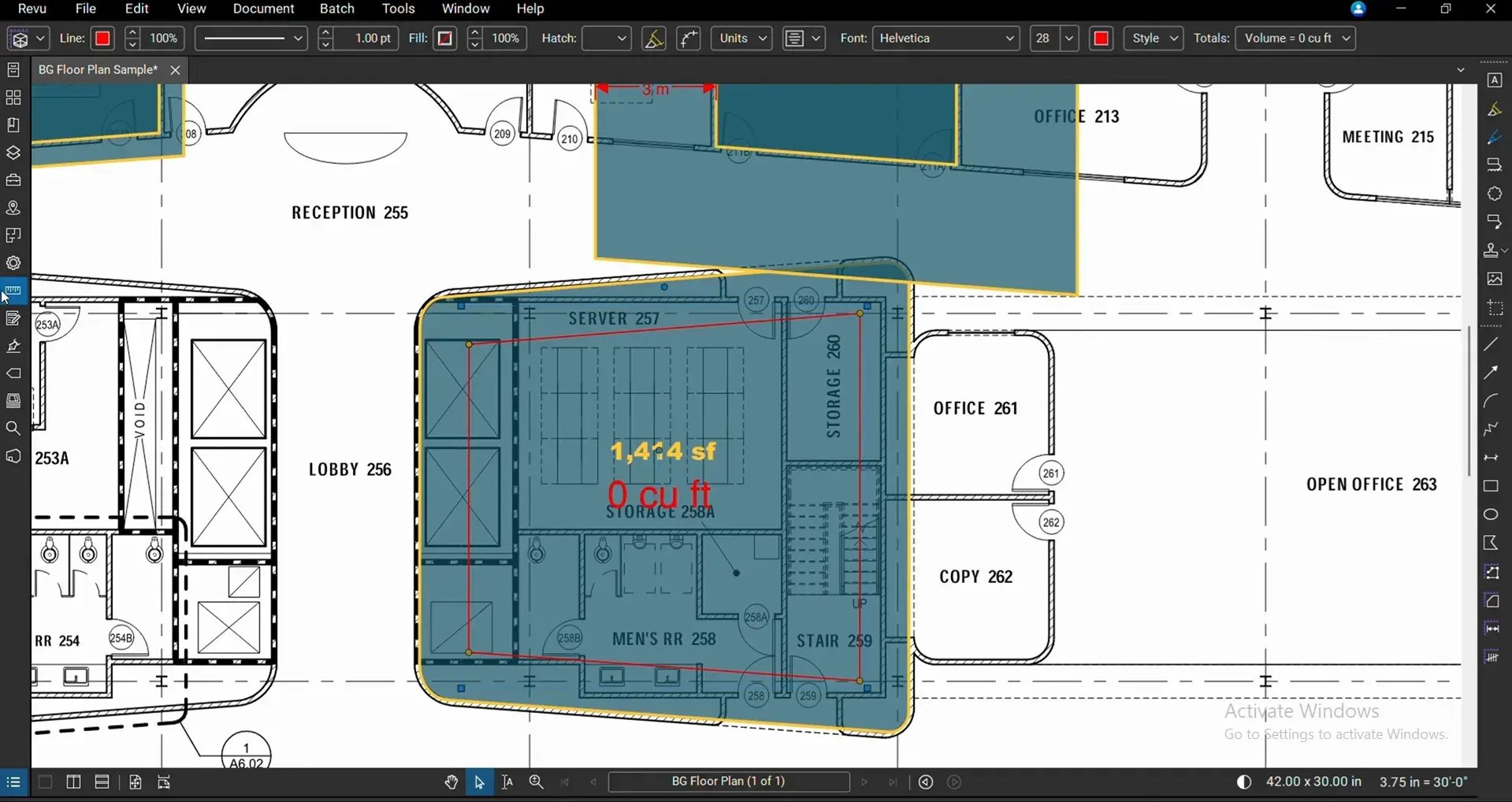Select the Polygon tool
The height and width of the screenshot is (802, 1512).
(x=1491, y=543)
